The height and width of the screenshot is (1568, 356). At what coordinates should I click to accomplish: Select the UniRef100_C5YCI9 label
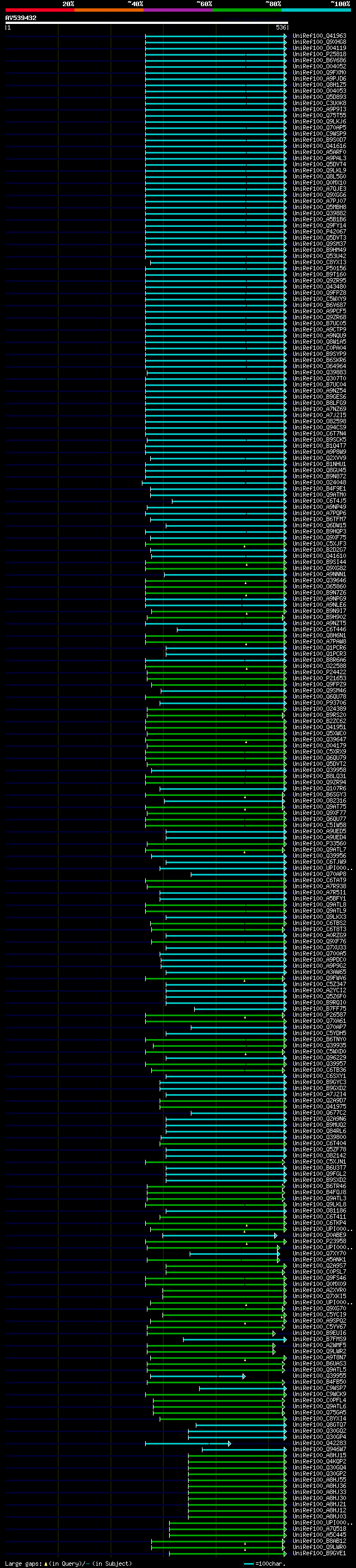(x=319, y=1314)
